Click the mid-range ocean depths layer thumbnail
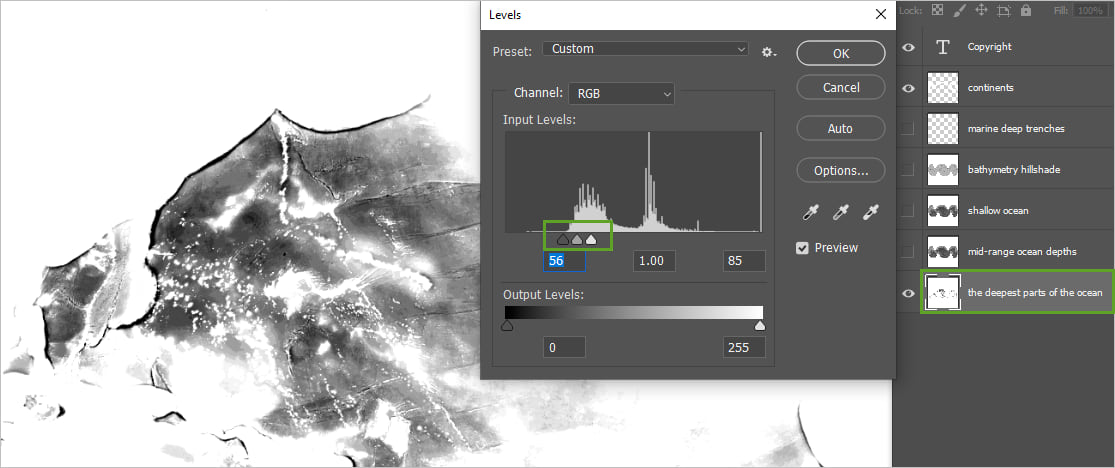This screenshot has height=468, width=1115. [x=943, y=251]
